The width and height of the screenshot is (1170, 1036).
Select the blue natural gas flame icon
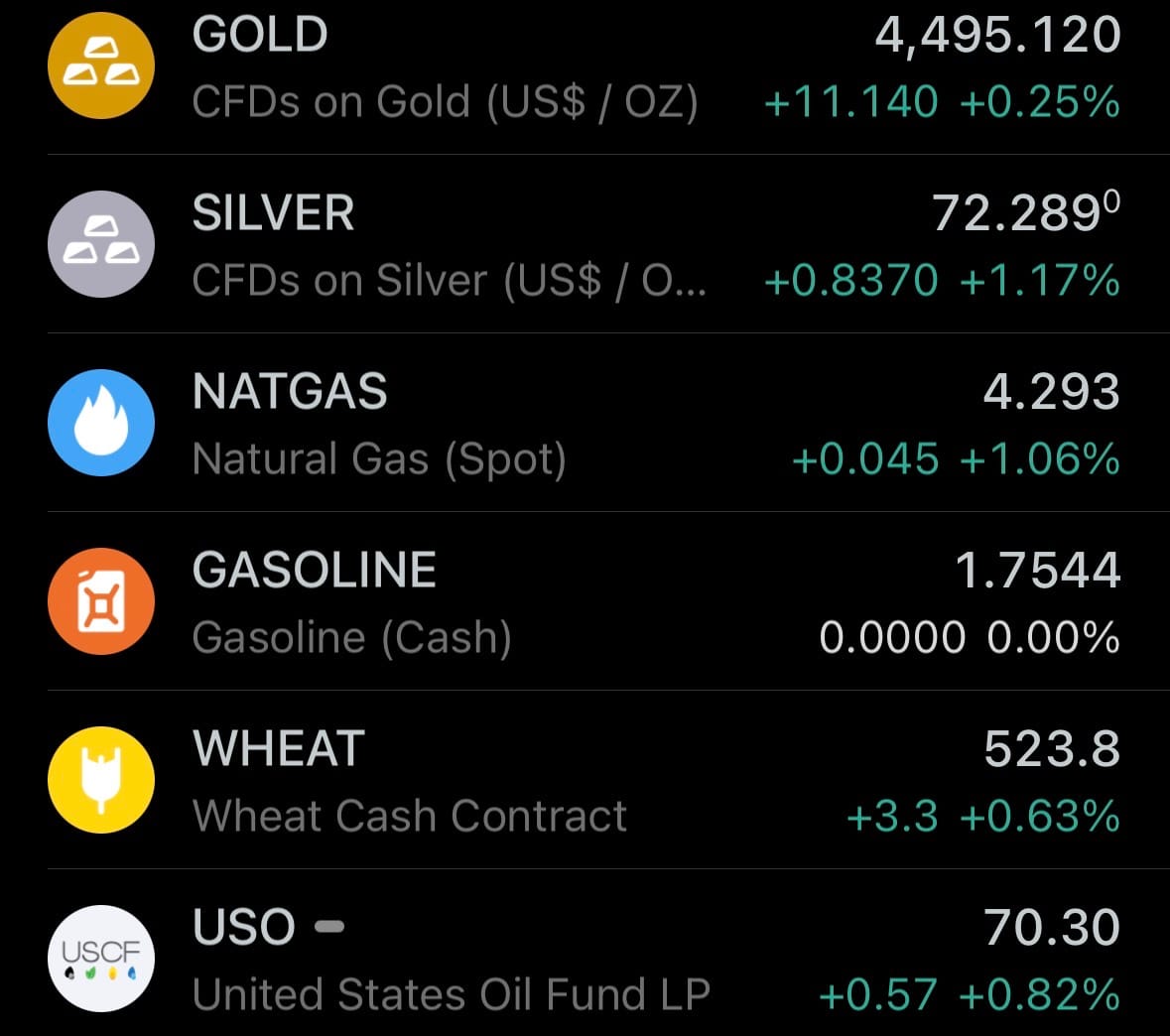tap(101, 423)
